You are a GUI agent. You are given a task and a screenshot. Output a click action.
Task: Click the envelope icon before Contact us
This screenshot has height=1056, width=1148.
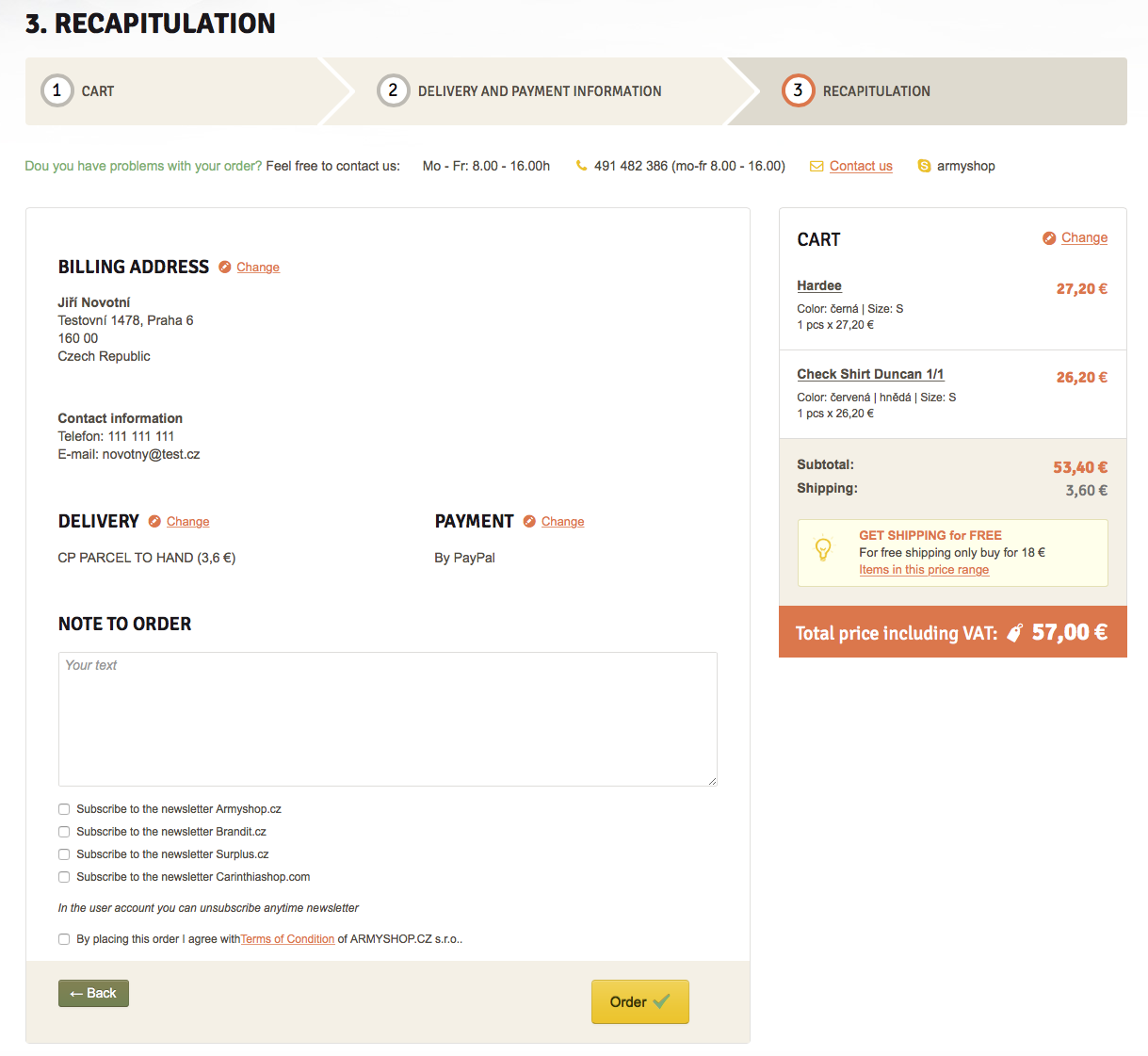click(817, 167)
